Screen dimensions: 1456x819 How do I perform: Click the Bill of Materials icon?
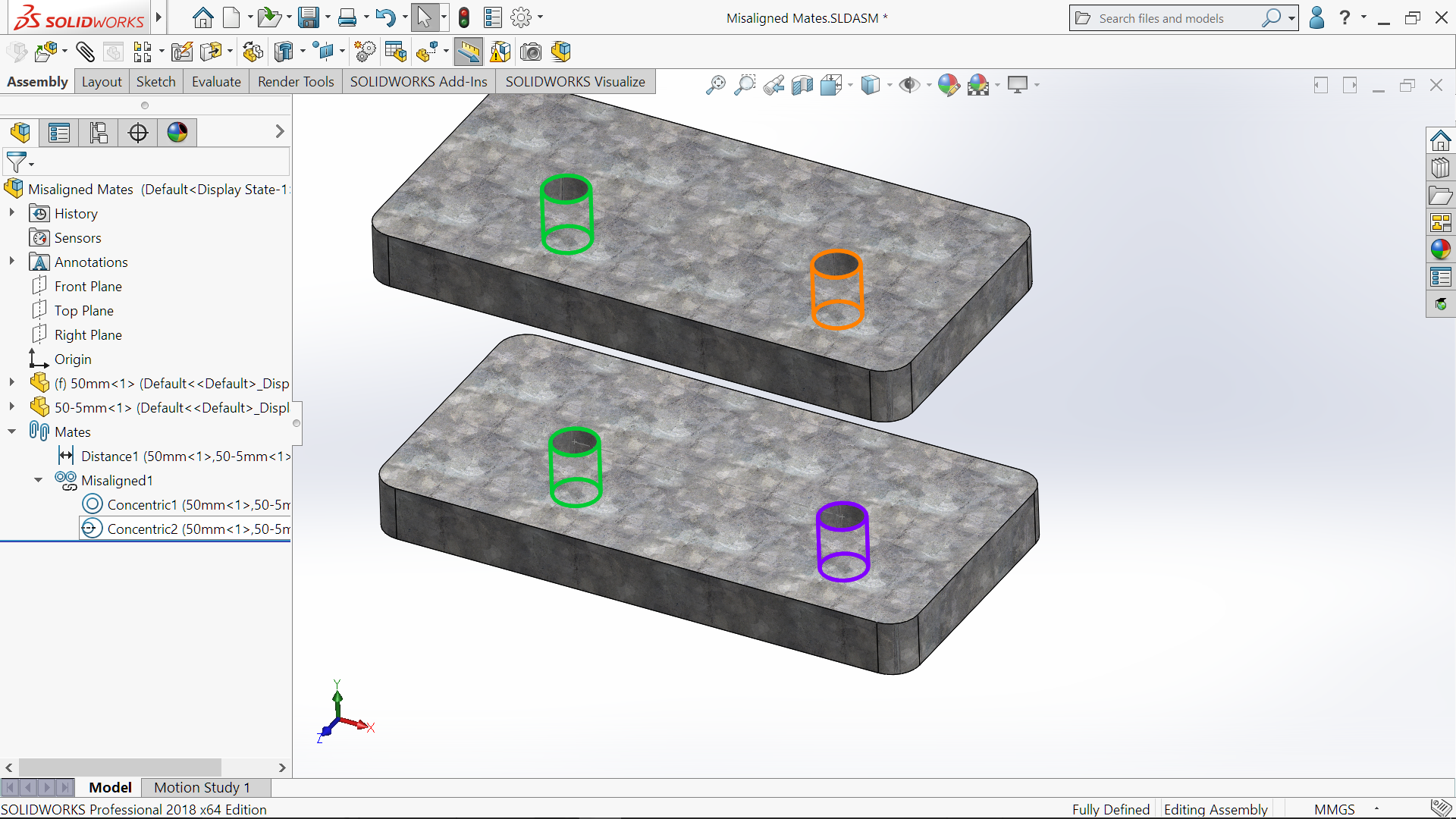coord(395,52)
